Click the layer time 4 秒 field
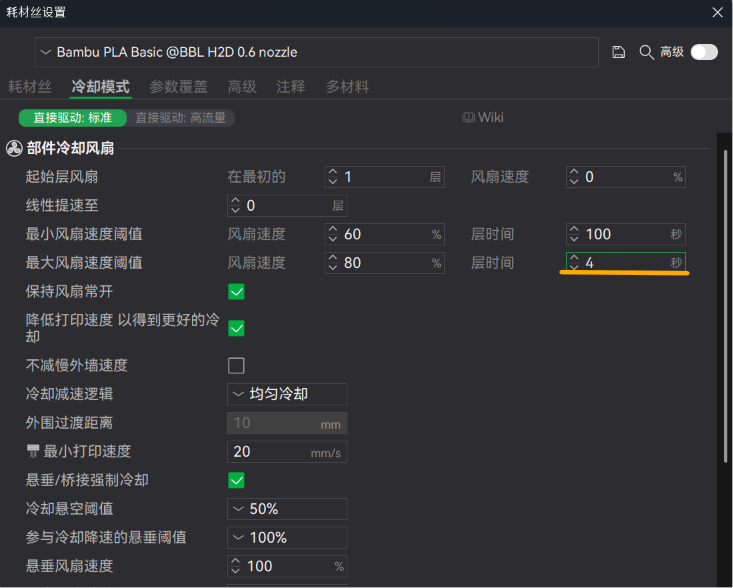 626,262
